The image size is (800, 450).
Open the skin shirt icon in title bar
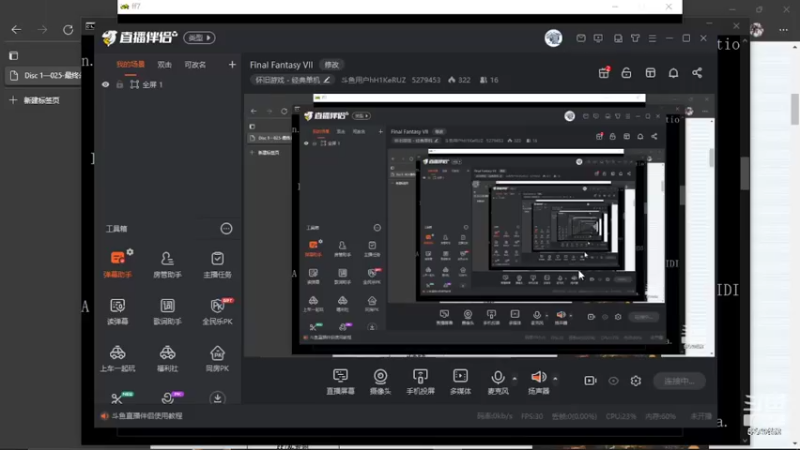pos(635,38)
